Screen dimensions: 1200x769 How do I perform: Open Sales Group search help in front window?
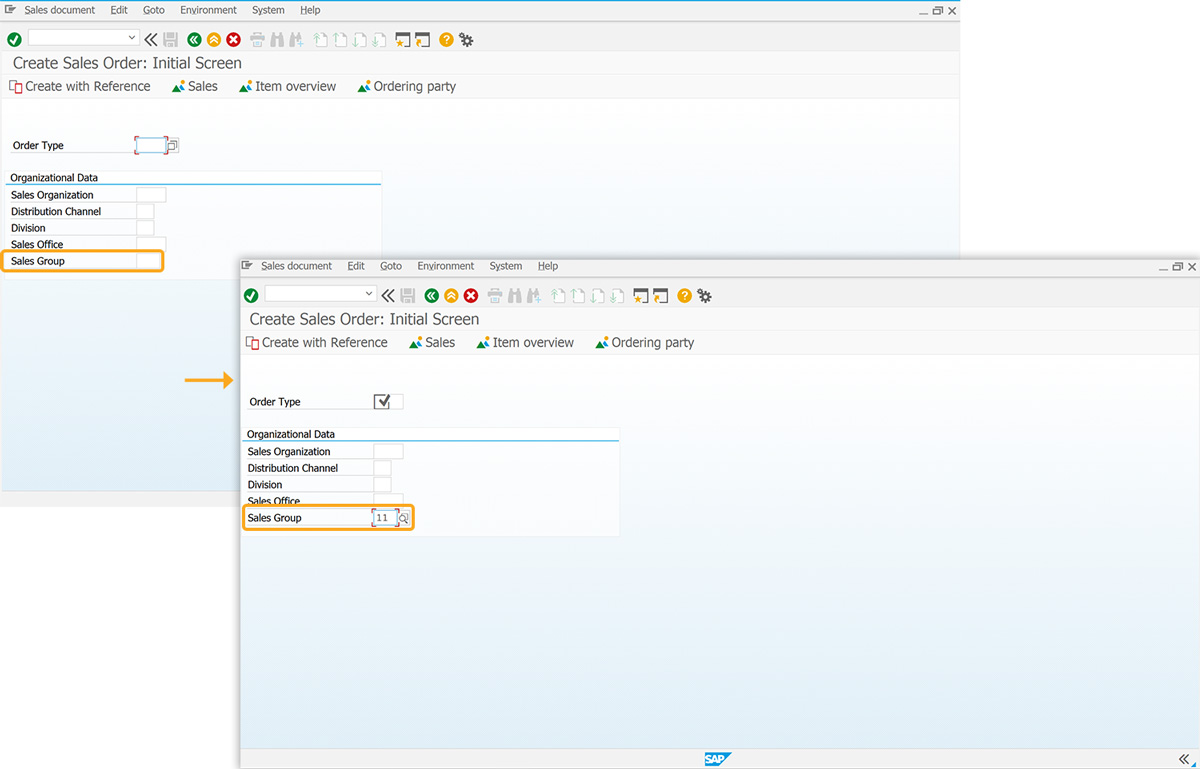404,518
